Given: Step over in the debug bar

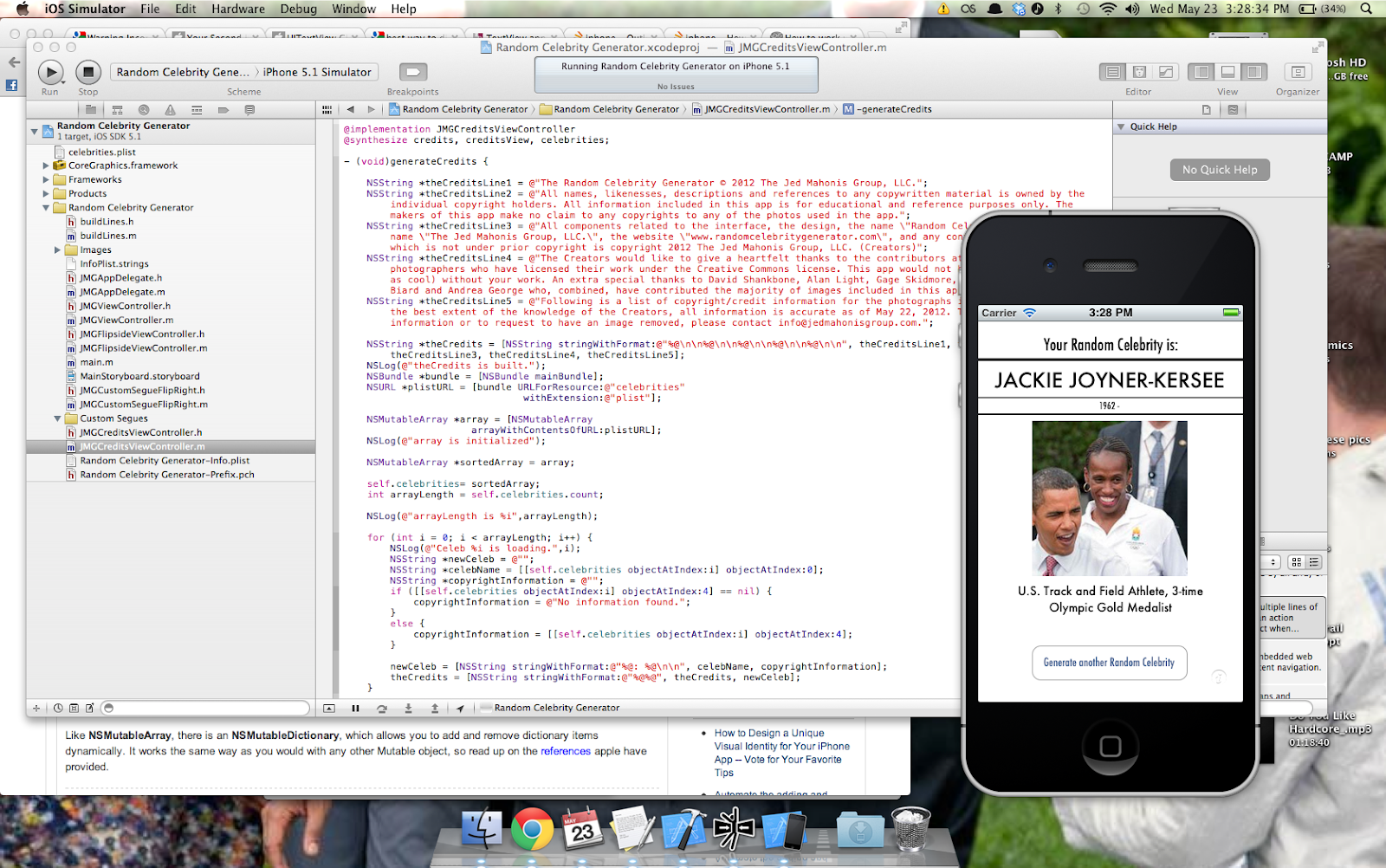Looking at the screenshot, I should [x=382, y=708].
